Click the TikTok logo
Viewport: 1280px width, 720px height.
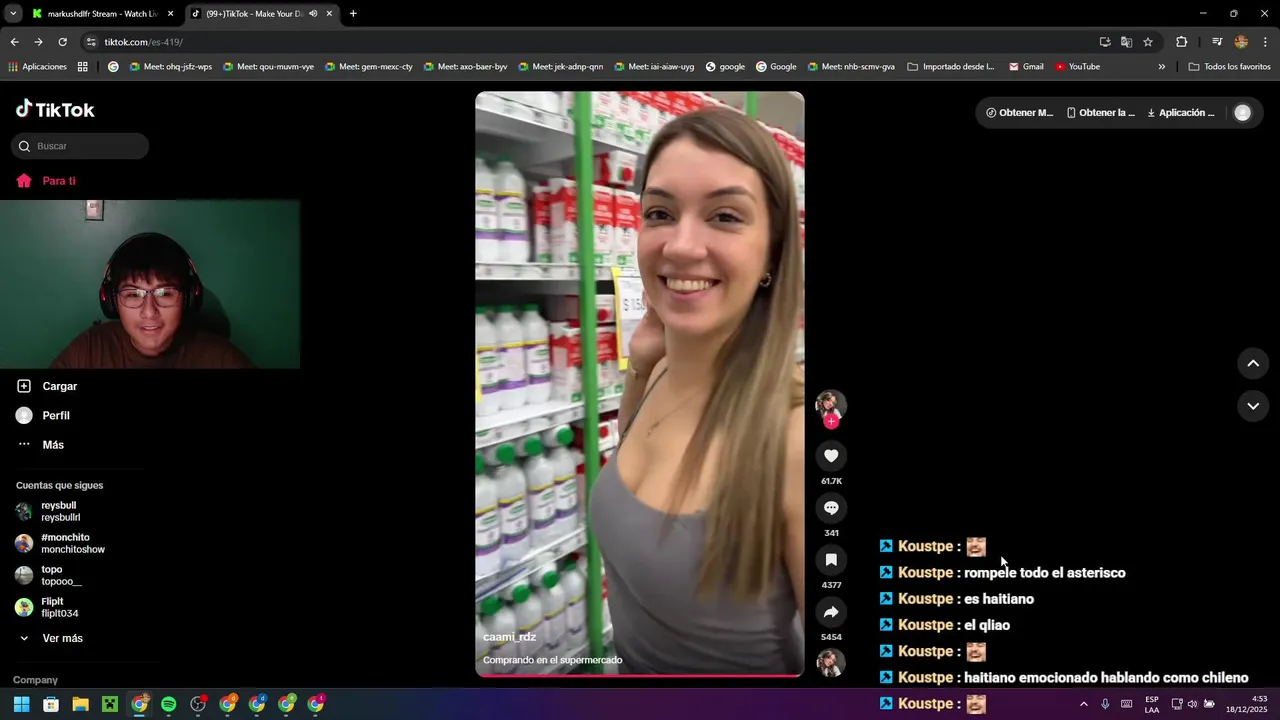click(56, 109)
